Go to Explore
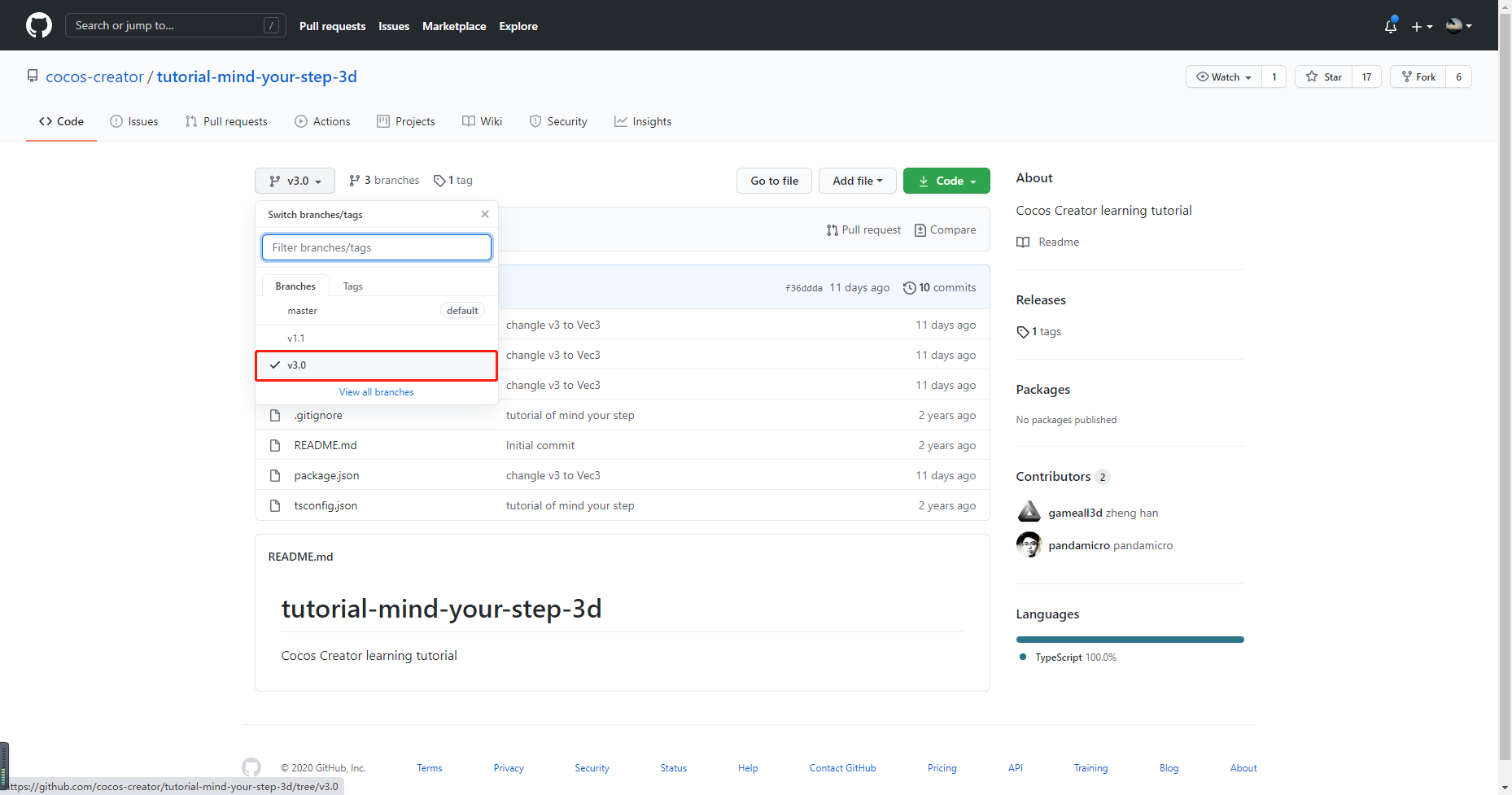 coord(518,26)
